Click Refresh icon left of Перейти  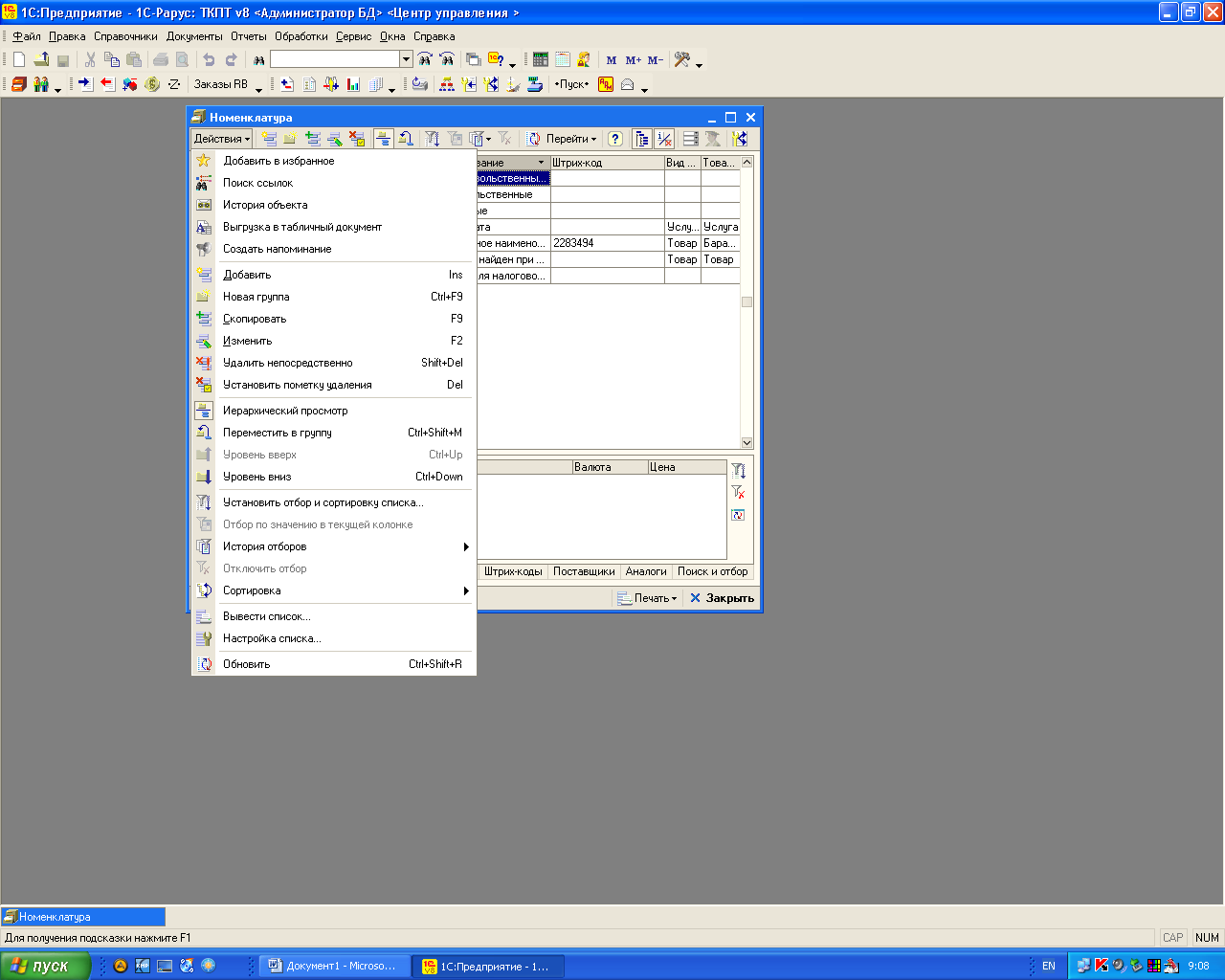coord(532,139)
